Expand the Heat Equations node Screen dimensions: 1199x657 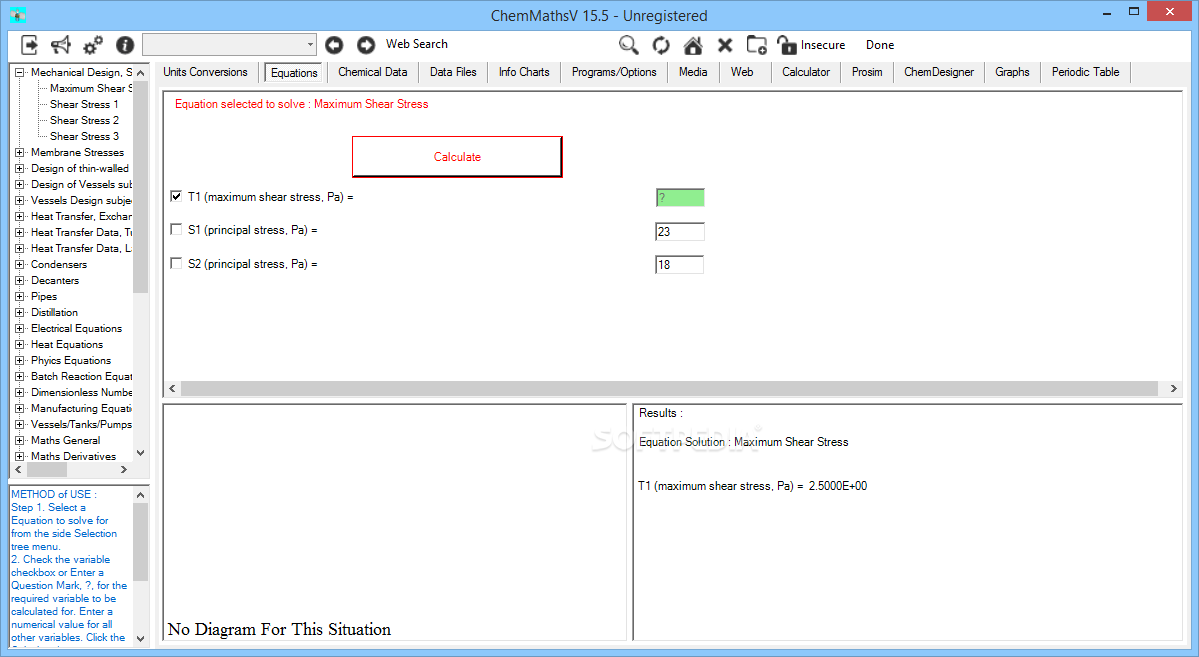pyautogui.click(x=20, y=345)
